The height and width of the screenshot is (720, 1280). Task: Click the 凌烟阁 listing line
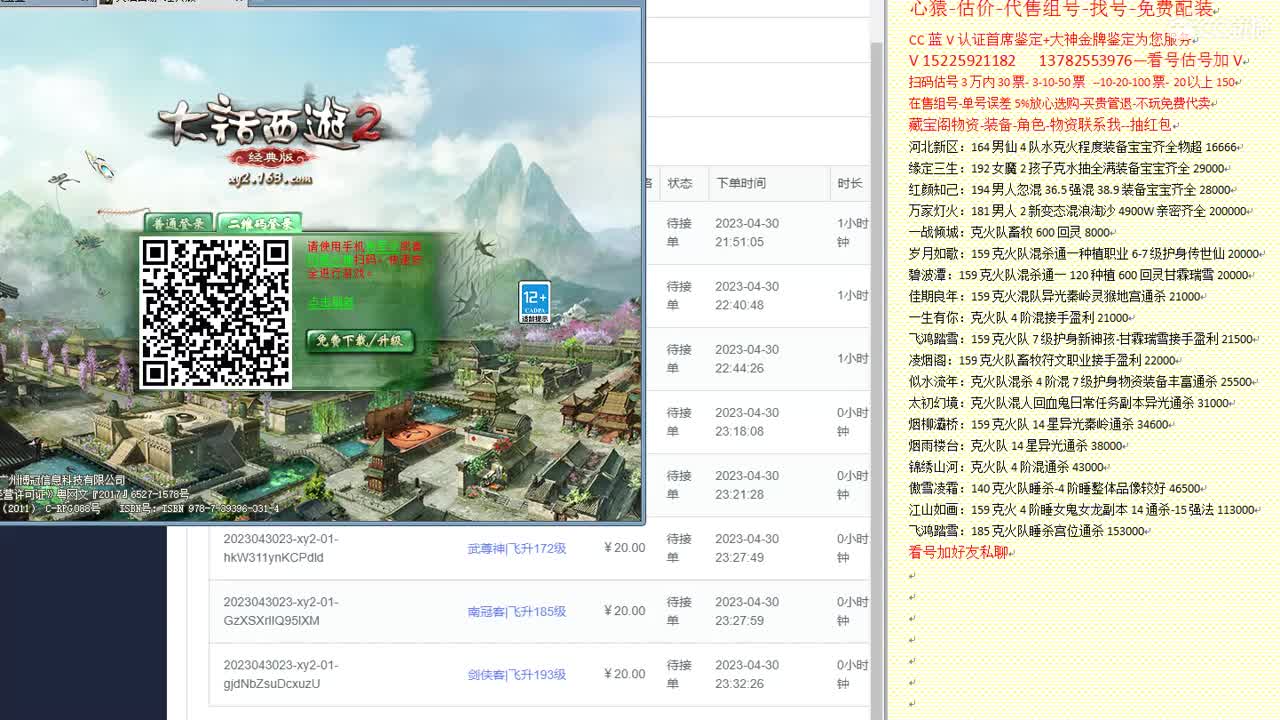coord(1044,360)
